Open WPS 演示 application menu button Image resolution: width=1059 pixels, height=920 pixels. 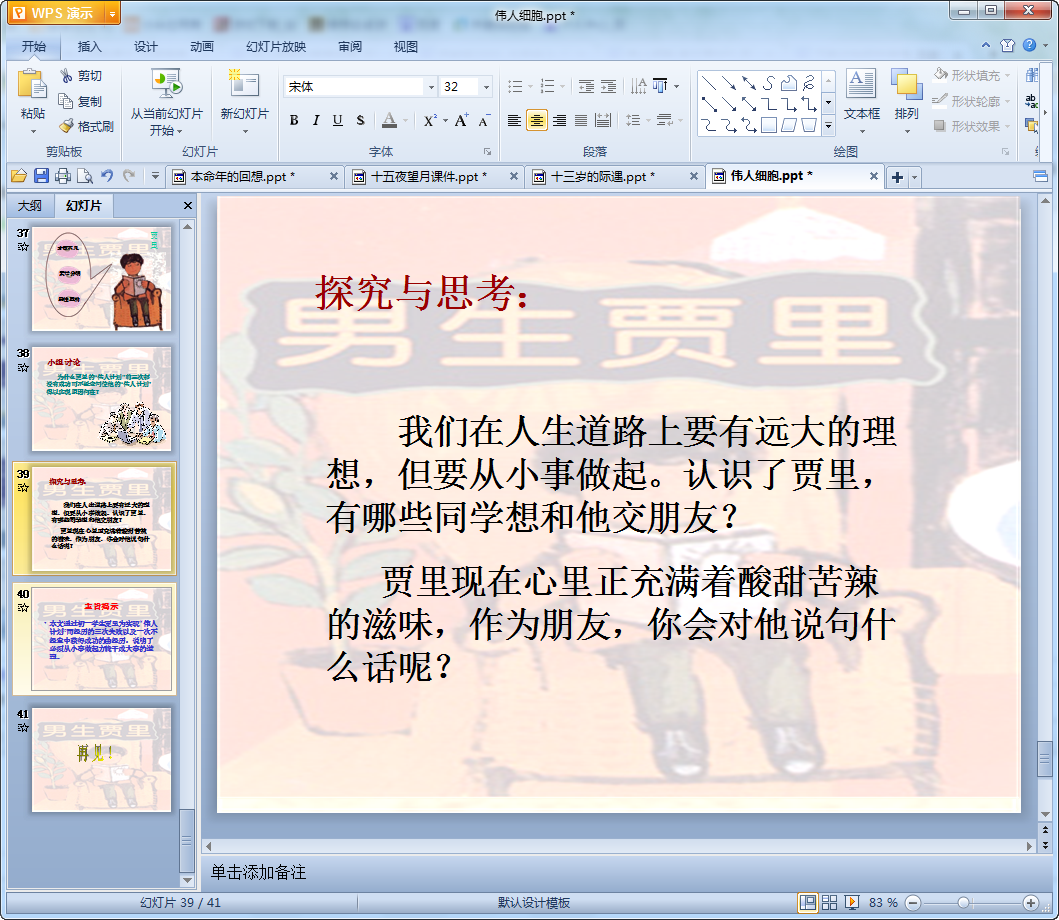click(64, 13)
